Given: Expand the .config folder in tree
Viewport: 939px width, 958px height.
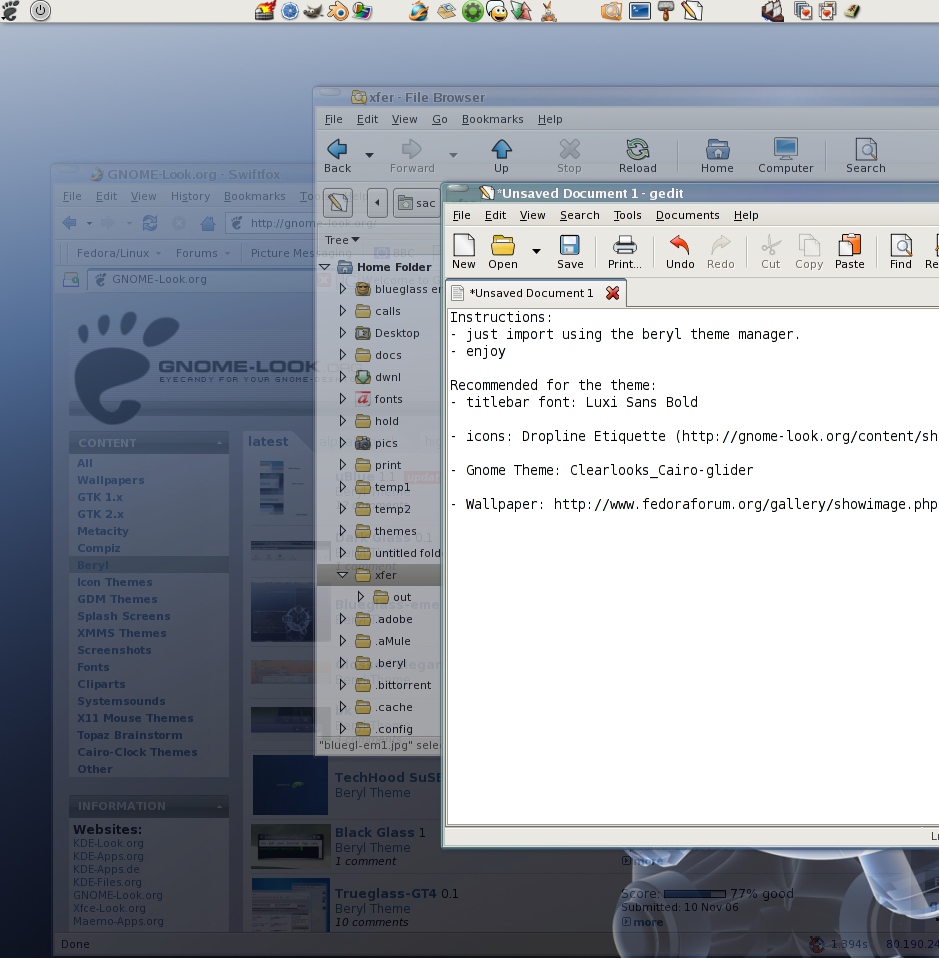Looking at the screenshot, I should coord(343,729).
